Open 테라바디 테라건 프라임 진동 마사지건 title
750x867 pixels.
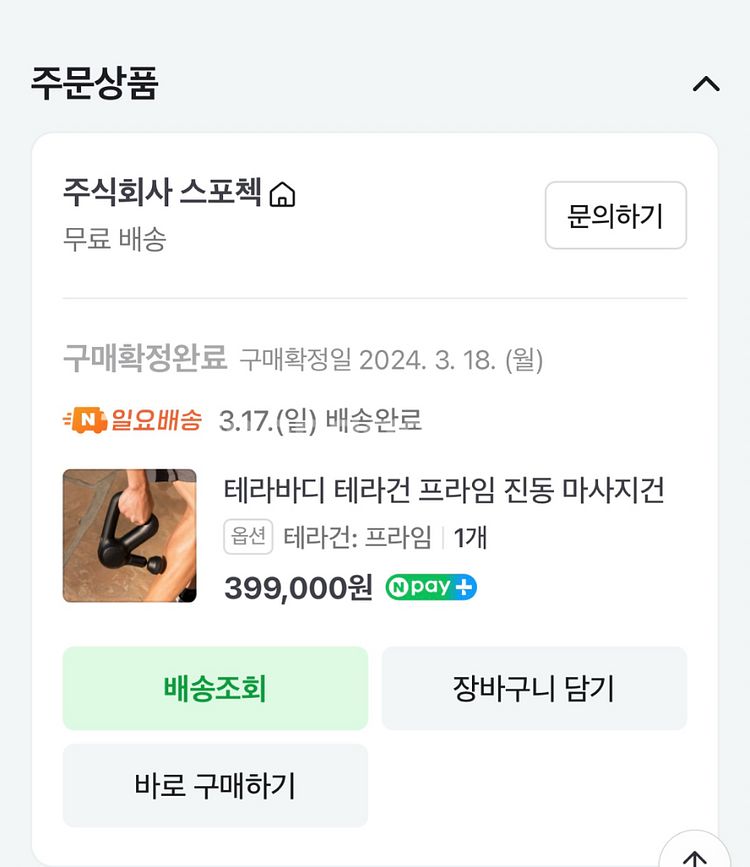click(x=444, y=491)
